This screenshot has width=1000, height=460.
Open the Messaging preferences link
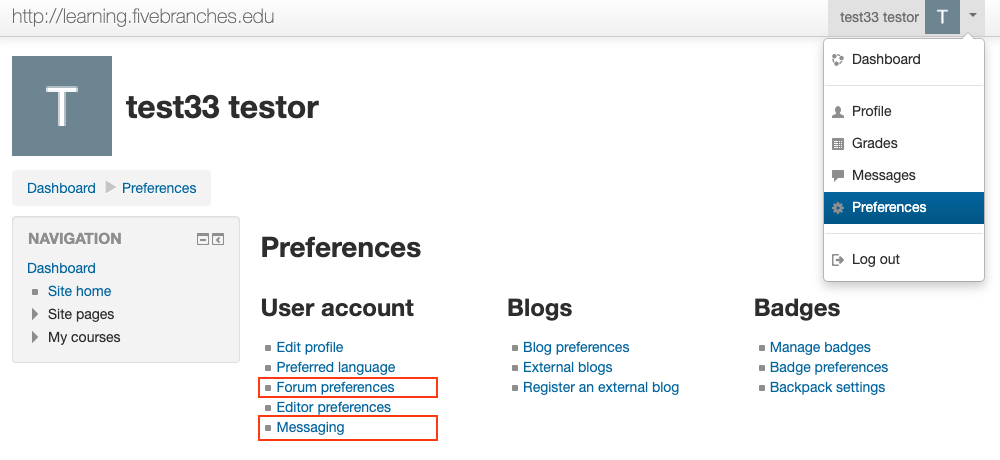(x=311, y=427)
